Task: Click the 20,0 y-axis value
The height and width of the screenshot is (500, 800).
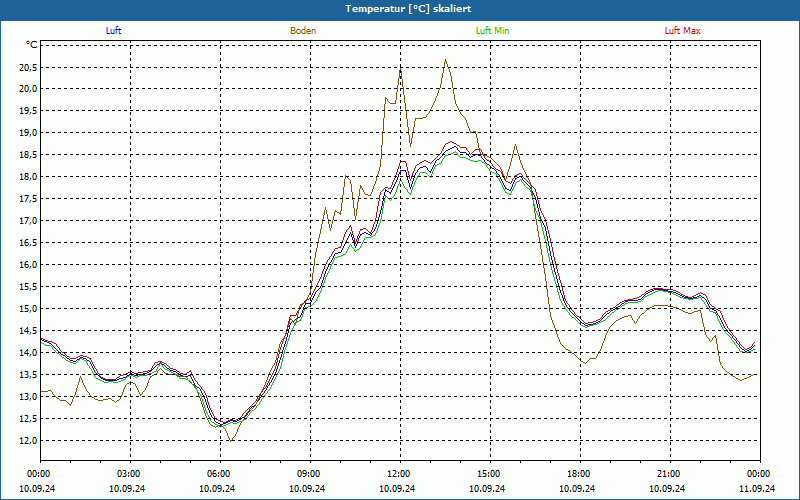Action: [x=29, y=89]
